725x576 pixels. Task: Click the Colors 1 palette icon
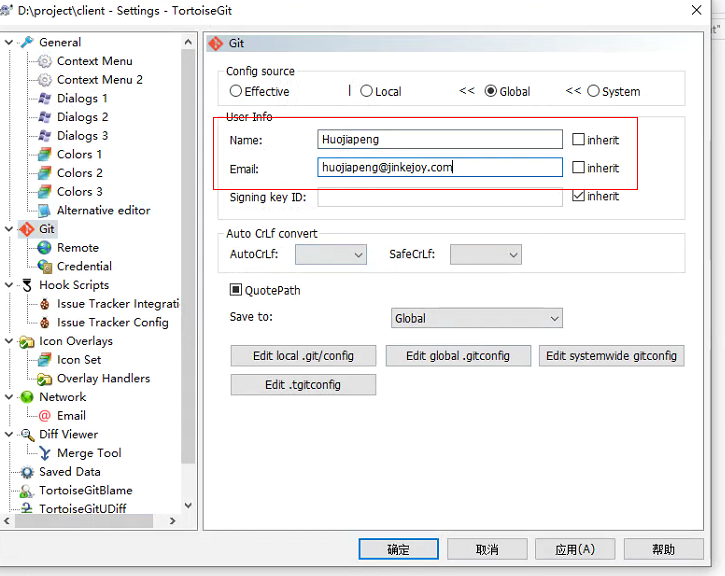tap(44, 154)
